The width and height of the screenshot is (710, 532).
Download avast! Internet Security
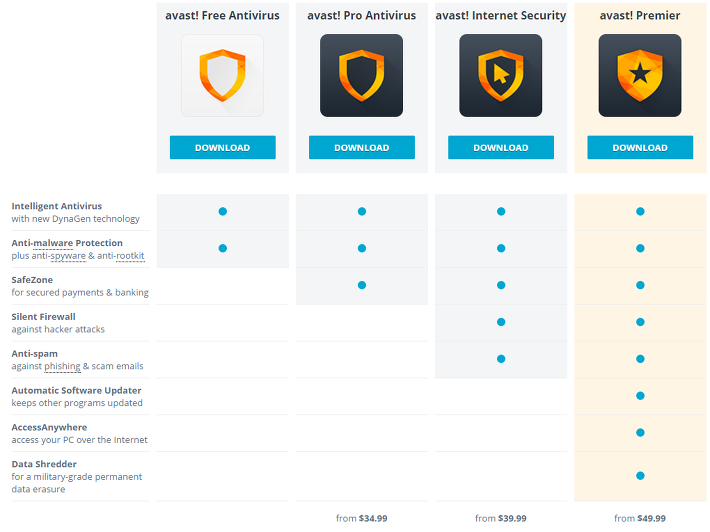coord(501,148)
